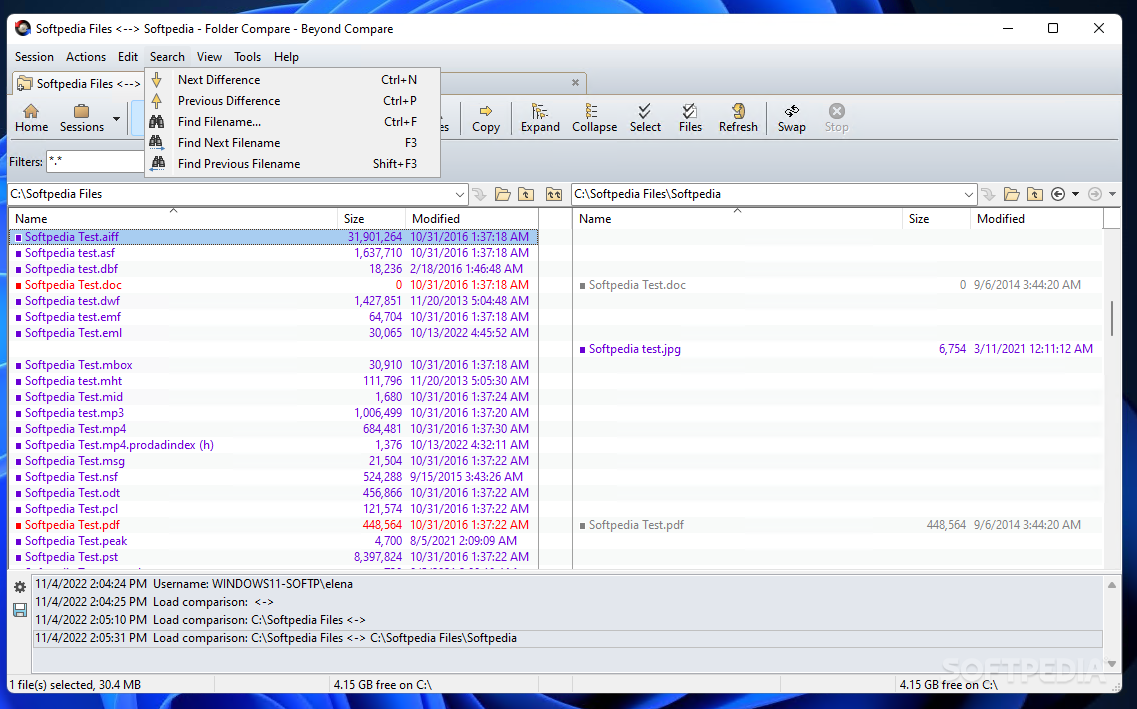The image size is (1137, 709).
Task: Click the log panel settings gear icon
Action: pyautogui.click(x=20, y=587)
